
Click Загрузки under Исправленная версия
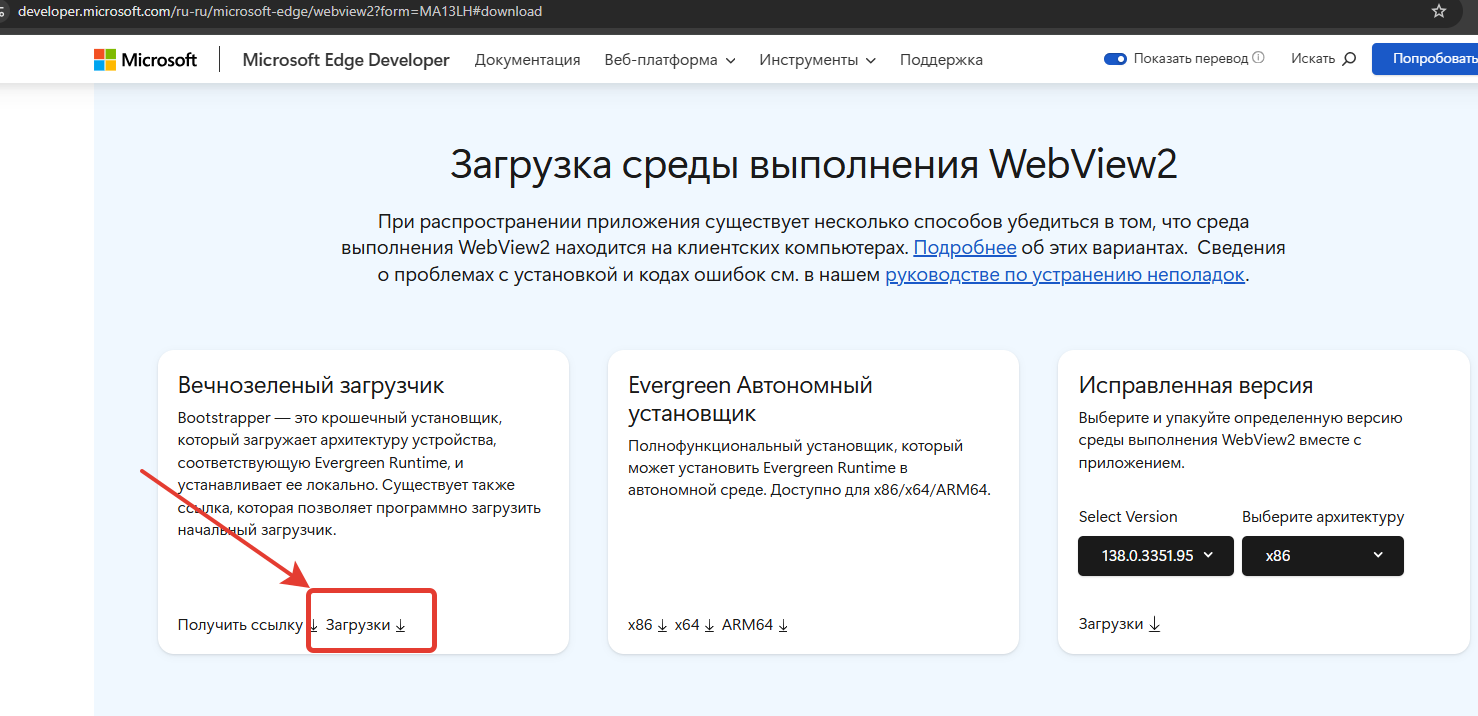click(x=1120, y=624)
